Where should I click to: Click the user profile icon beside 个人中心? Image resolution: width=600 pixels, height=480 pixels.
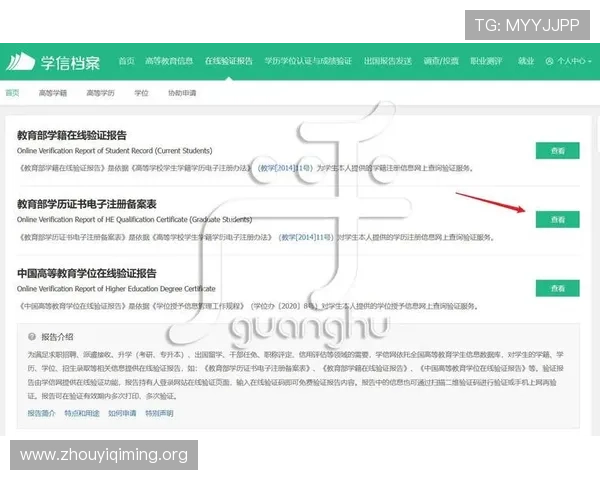[x=549, y=61]
